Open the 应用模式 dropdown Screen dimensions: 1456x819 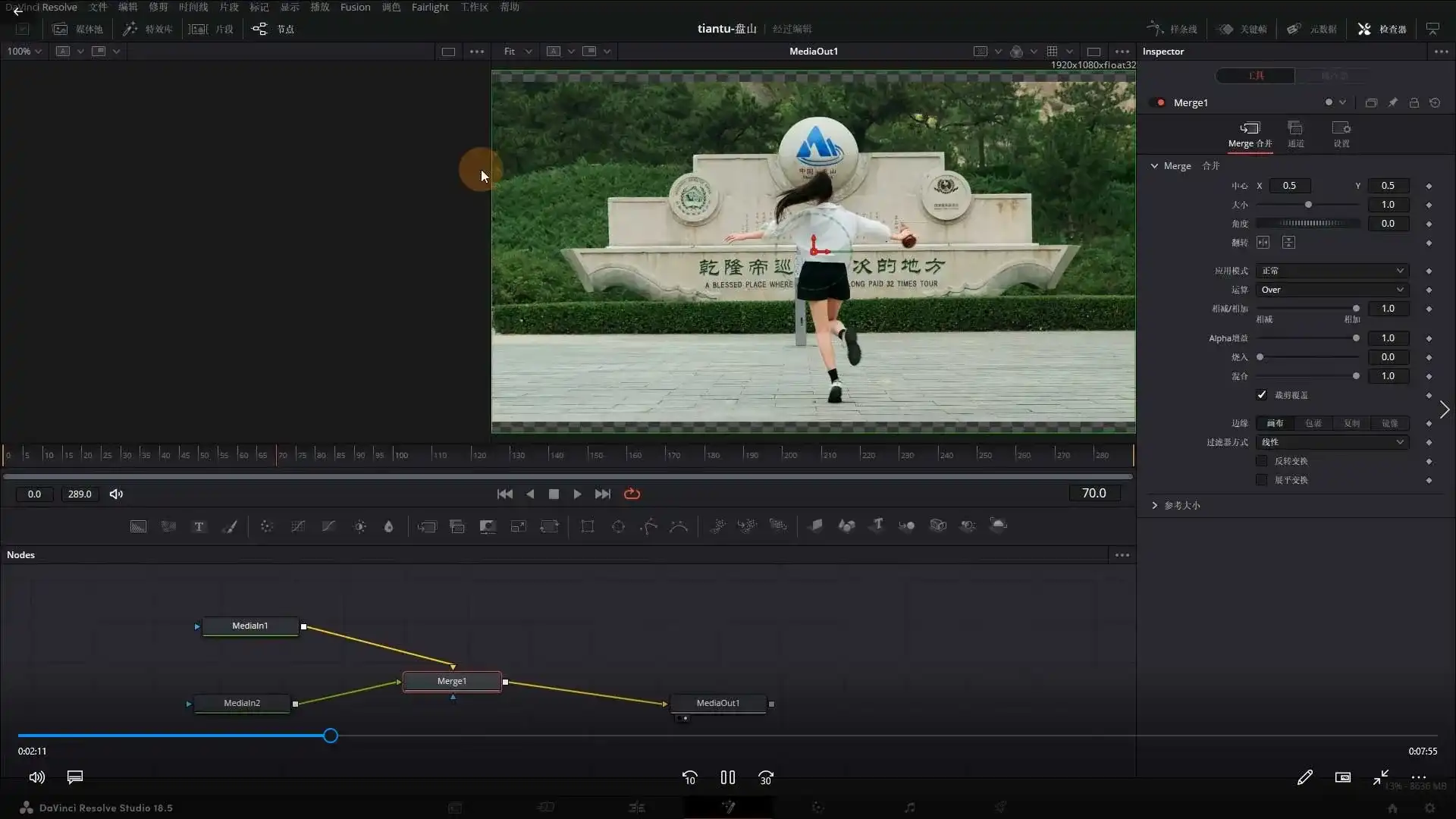(x=1332, y=271)
